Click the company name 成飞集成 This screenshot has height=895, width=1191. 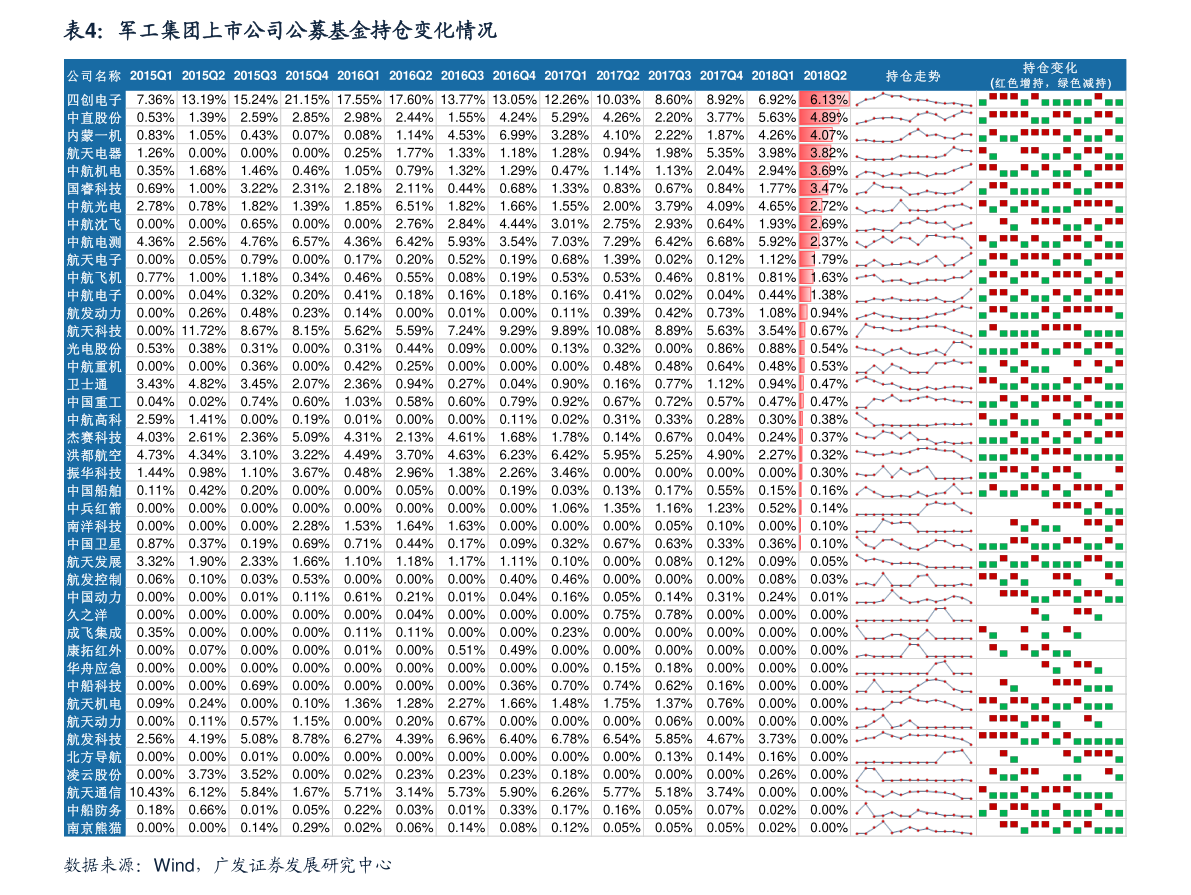(x=93, y=633)
